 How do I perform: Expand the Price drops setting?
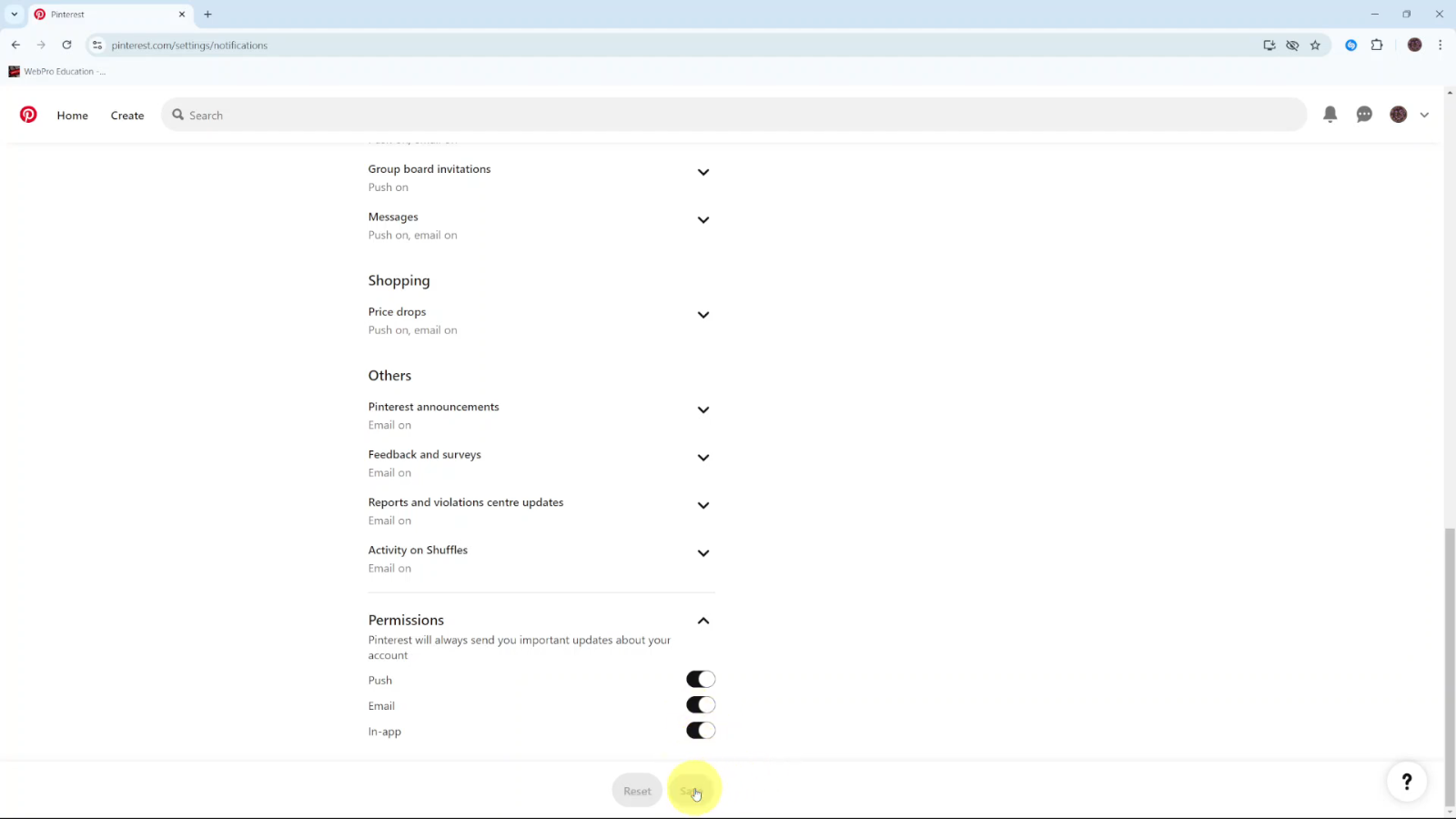(x=703, y=315)
